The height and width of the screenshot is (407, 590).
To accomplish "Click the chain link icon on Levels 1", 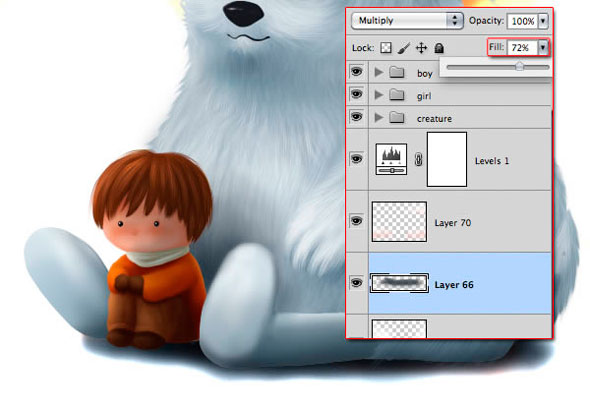I will click(418, 159).
